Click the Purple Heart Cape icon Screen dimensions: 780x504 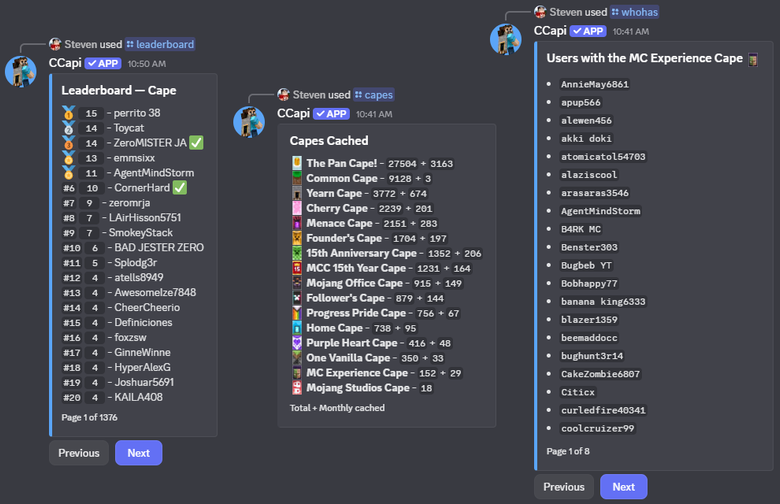coord(297,343)
